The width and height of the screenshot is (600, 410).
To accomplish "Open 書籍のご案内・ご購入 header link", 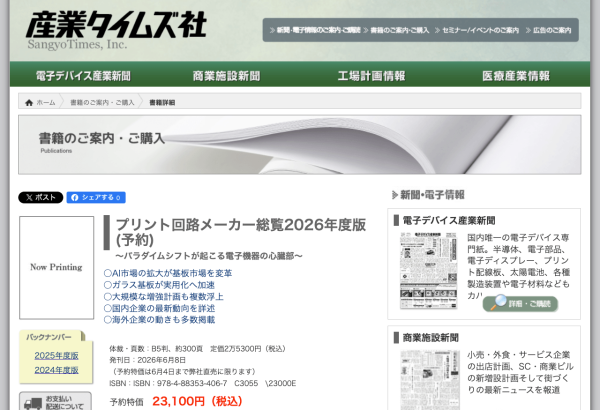I will point(396,30).
